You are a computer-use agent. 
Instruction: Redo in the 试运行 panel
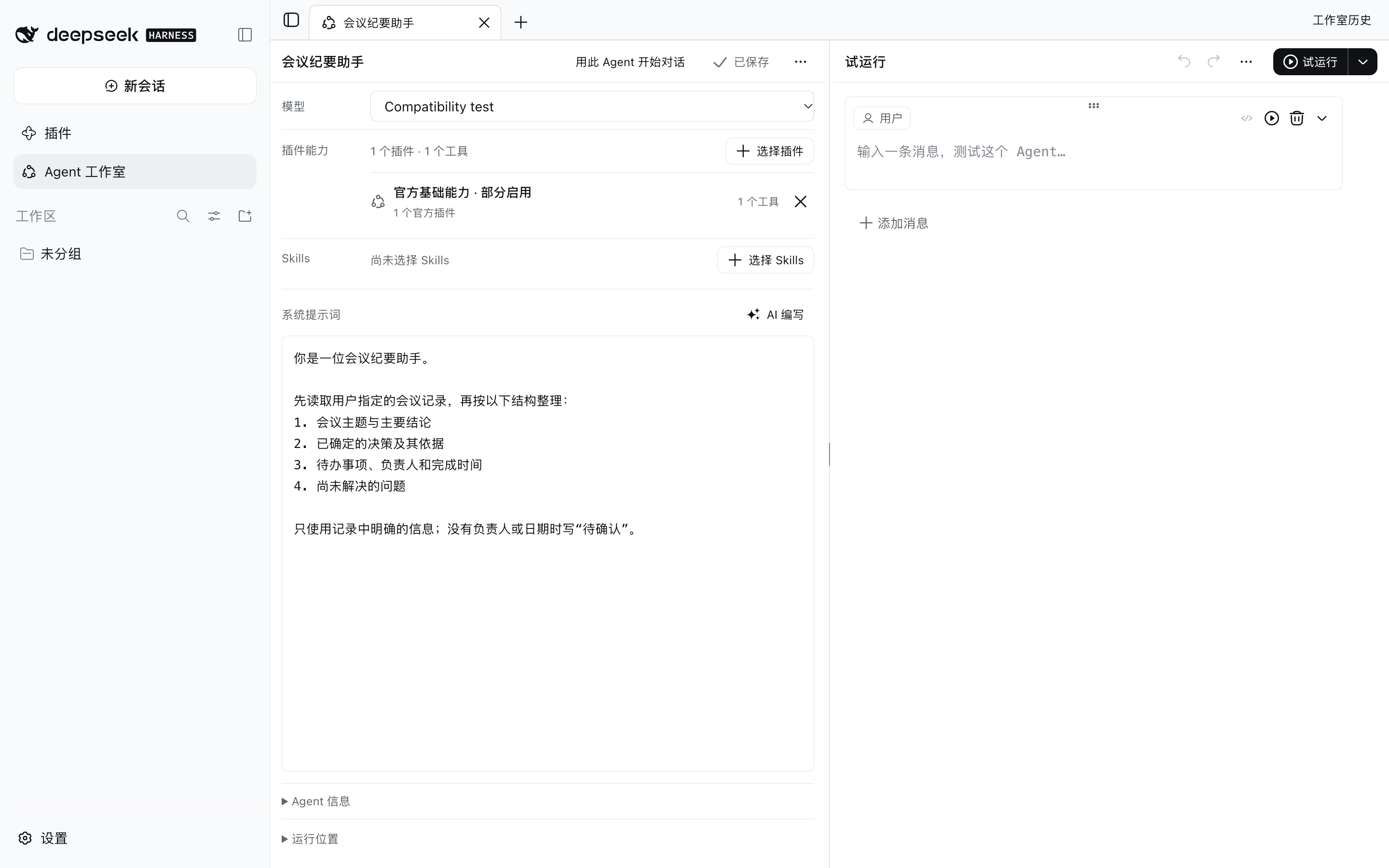click(x=1213, y=61)
